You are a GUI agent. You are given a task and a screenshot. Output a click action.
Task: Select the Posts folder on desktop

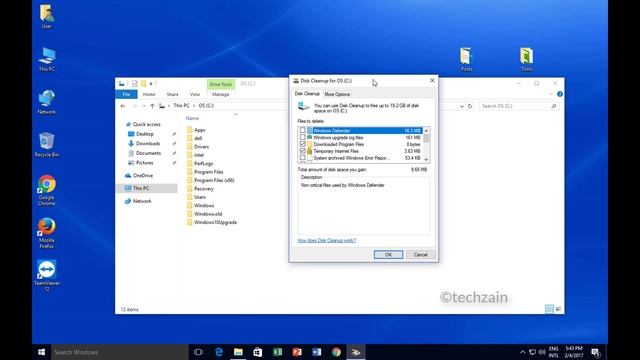click(466, 59)
